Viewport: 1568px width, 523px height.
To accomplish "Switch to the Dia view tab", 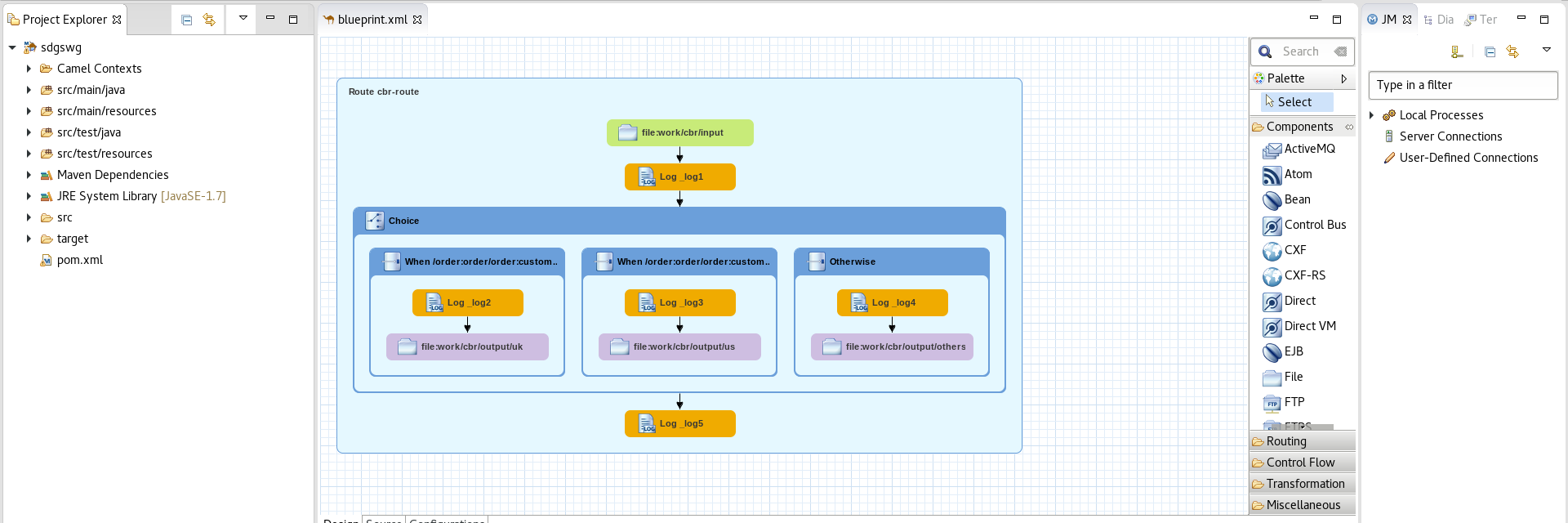I will pos(1439,20).
